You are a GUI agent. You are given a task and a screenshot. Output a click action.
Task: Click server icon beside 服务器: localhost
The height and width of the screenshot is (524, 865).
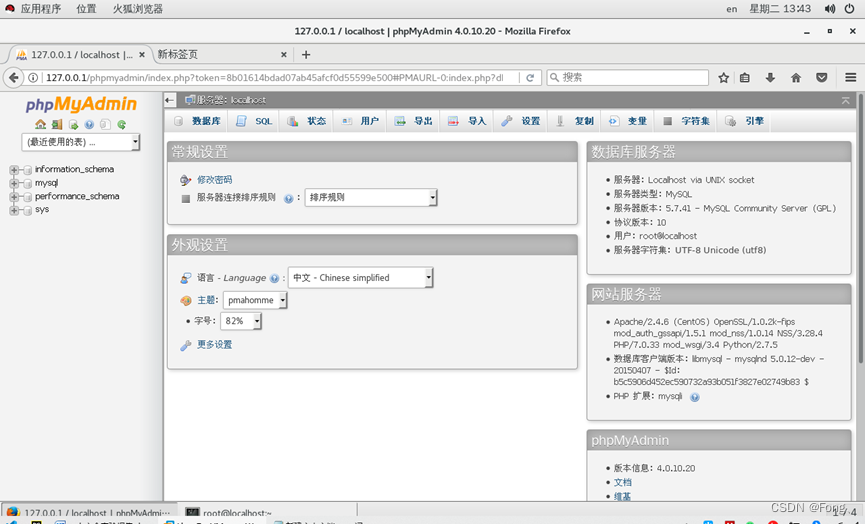click(190, 100)
